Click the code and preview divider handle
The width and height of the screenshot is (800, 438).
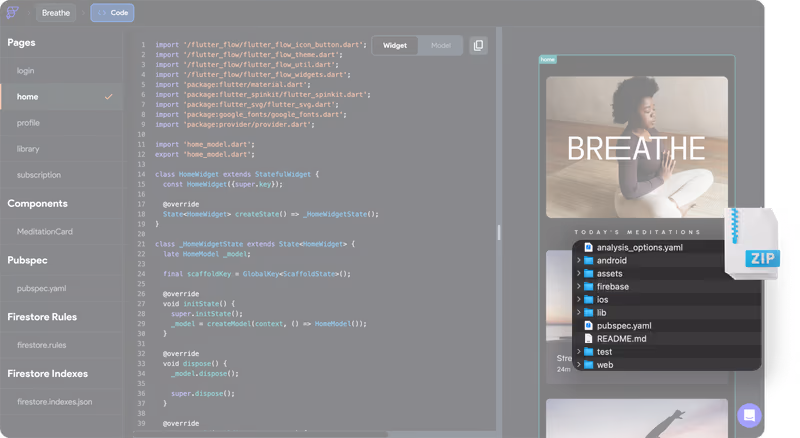pos(499,232)
